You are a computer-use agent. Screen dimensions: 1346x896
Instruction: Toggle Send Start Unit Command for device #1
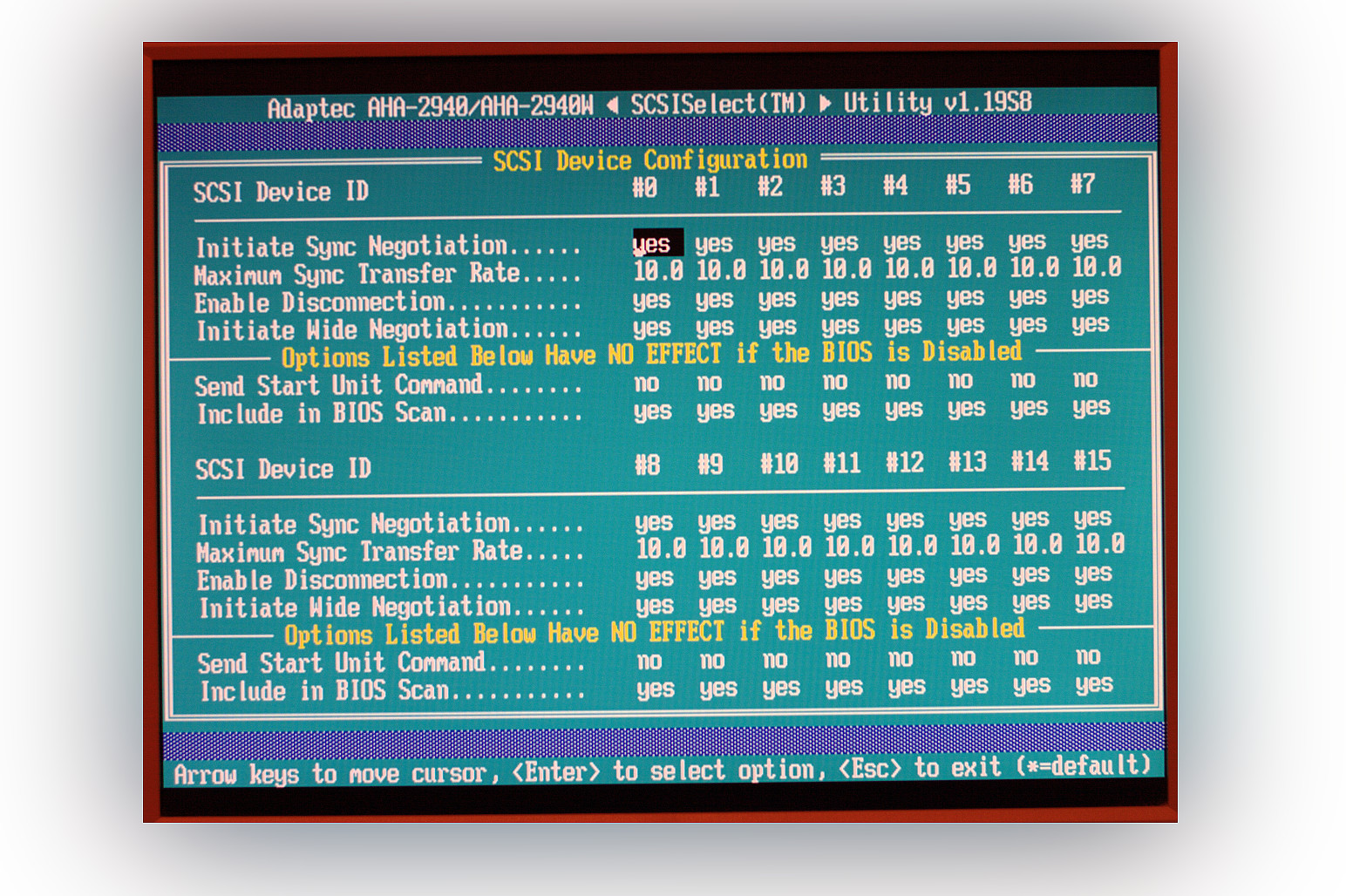point(710,383)
